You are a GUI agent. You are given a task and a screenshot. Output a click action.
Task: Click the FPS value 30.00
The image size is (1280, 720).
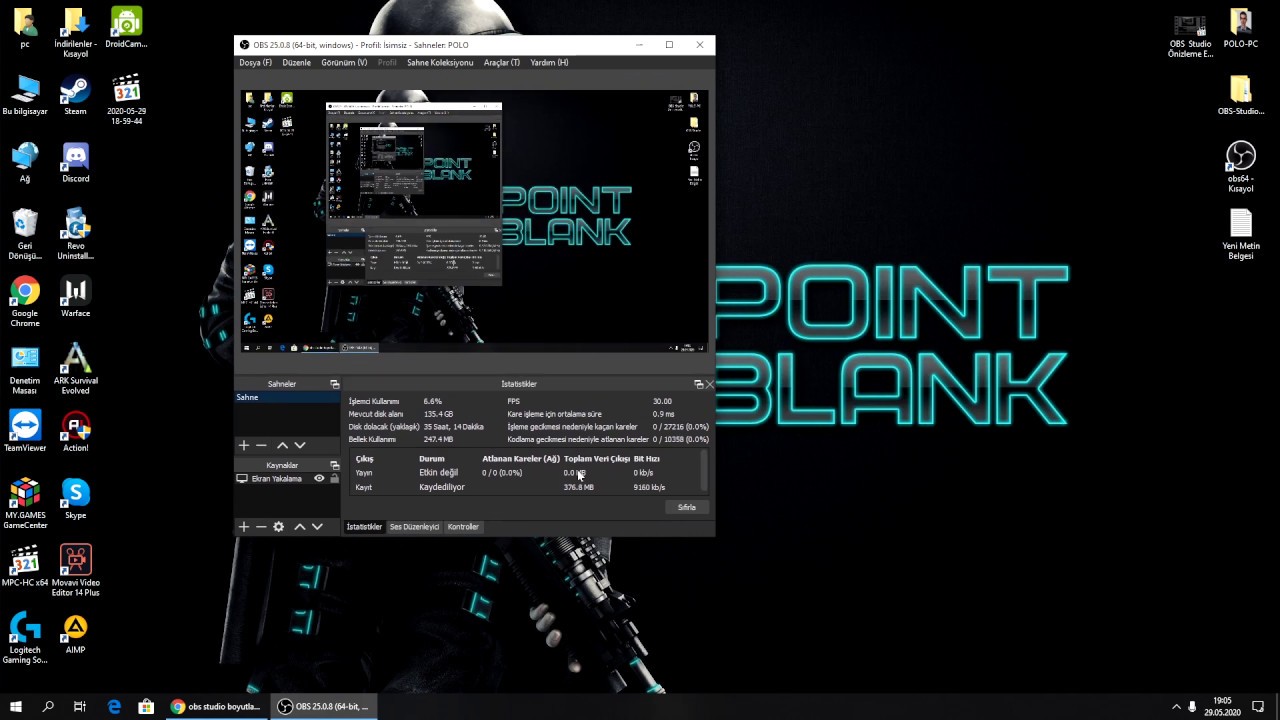coord(662,401)
